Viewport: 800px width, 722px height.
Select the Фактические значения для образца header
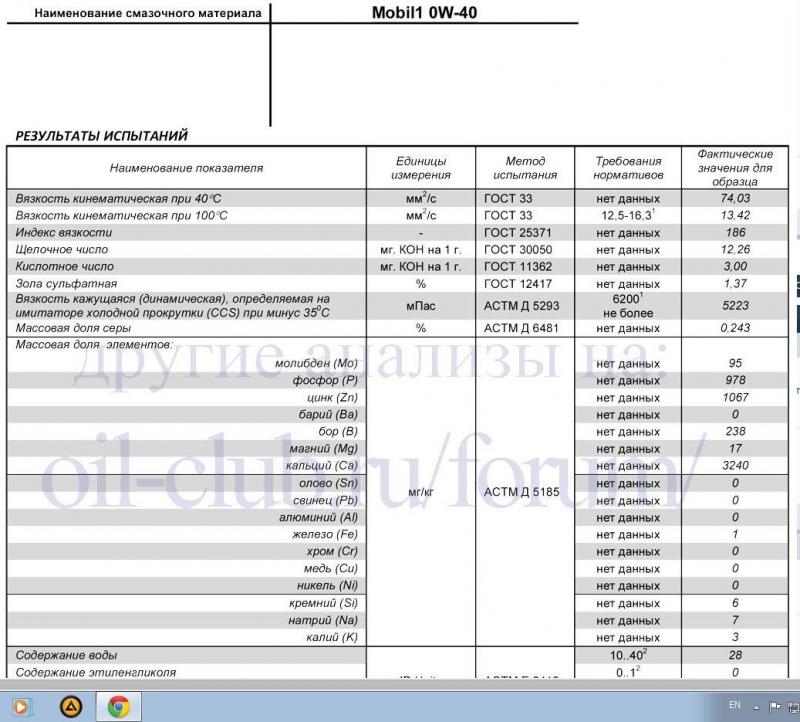pyautogui.click(x=734, y=168)
